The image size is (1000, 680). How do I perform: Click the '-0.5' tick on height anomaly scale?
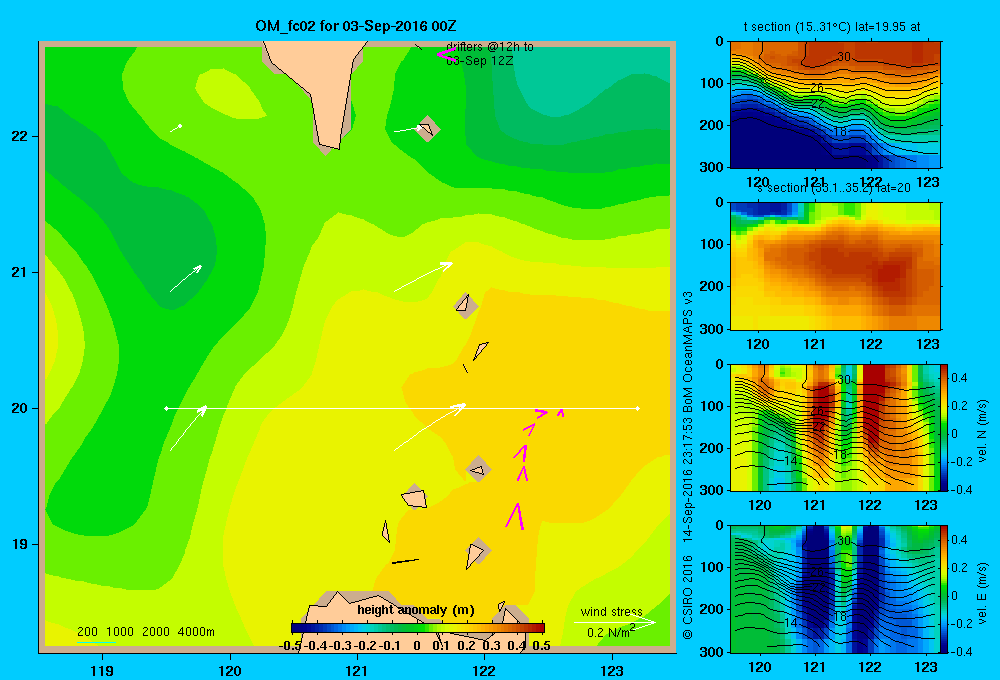tap(290, 646)
